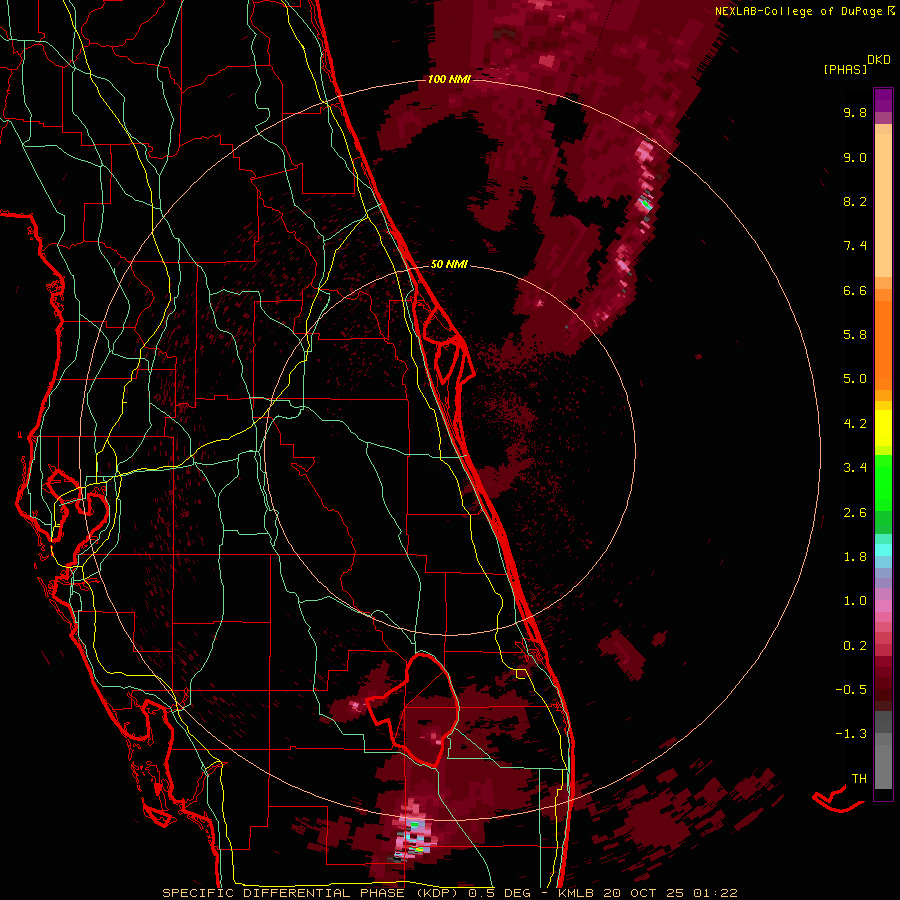Pick the yellow segment of the color bar
Viewport: 900px width, 900px height.
click(883, 427)
